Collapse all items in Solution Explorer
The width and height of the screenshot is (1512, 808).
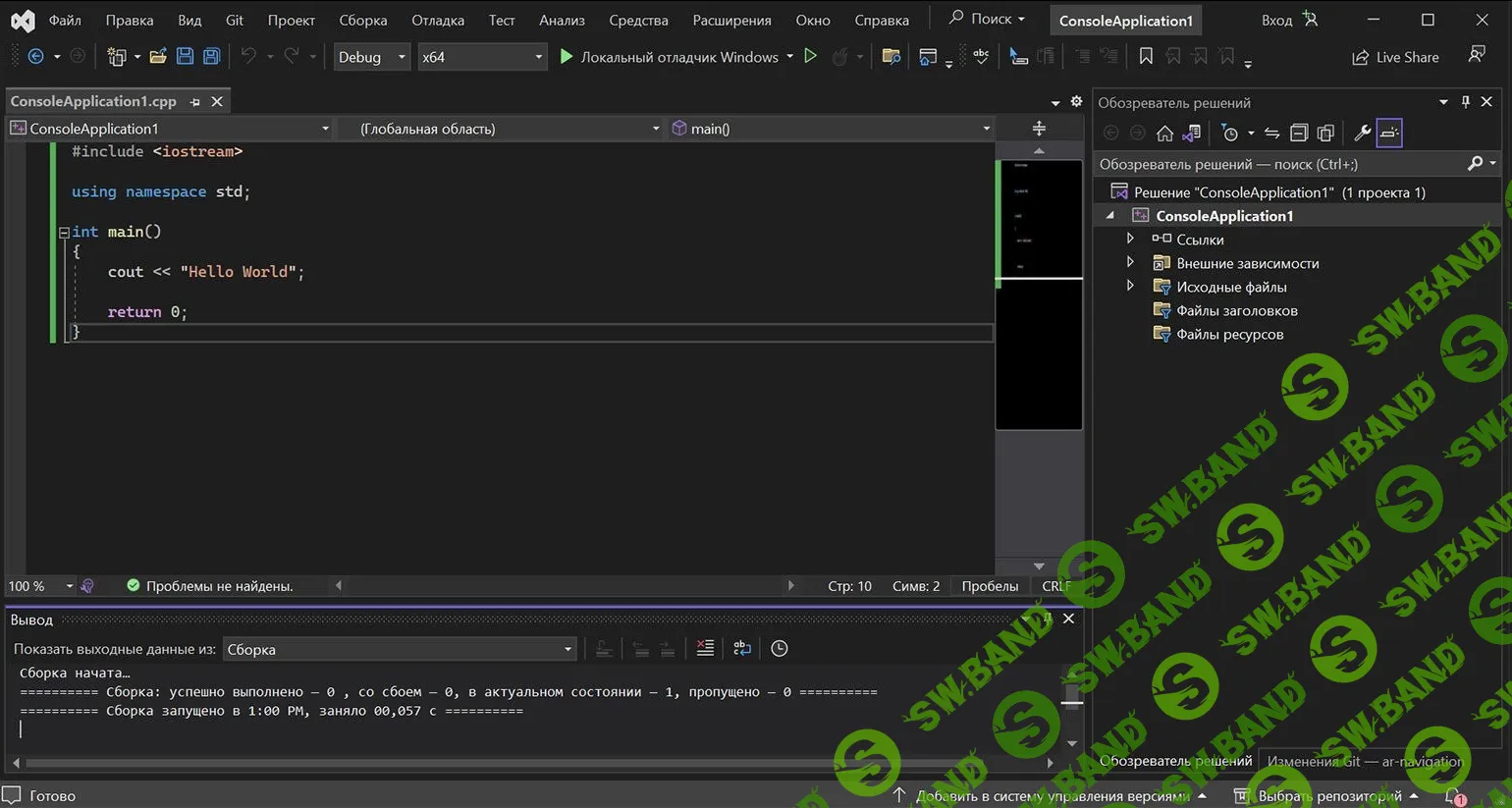point(1298,134)
